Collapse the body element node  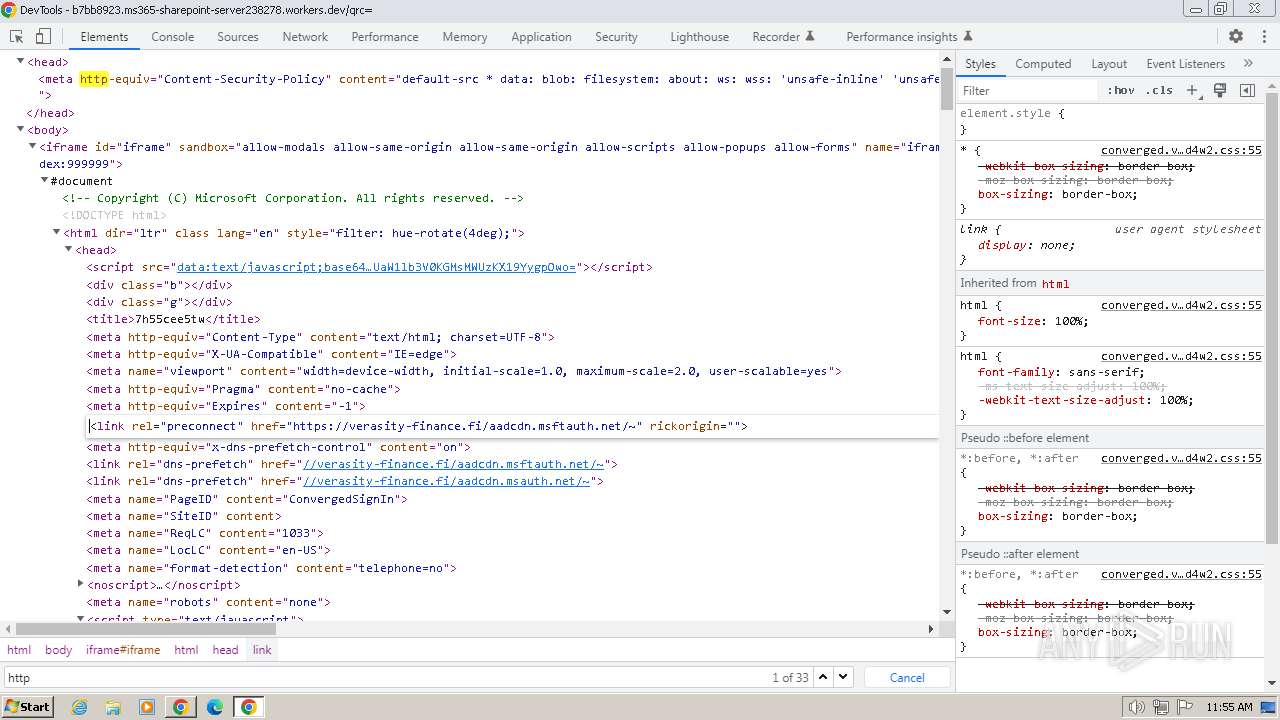pyautogui.click(x=21, y=129)
